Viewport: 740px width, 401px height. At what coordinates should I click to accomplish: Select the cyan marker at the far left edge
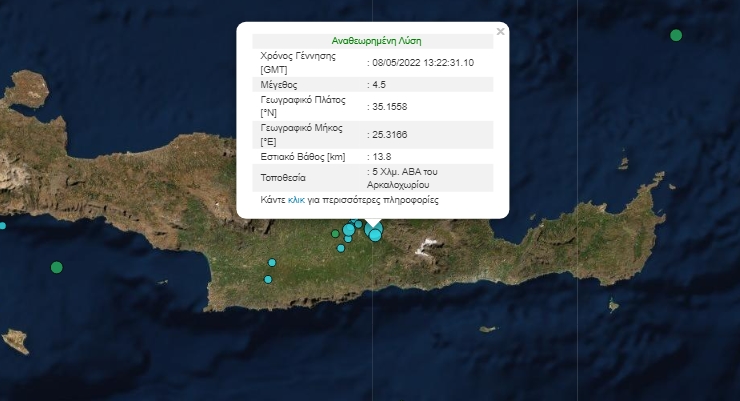tap(2, 226)
